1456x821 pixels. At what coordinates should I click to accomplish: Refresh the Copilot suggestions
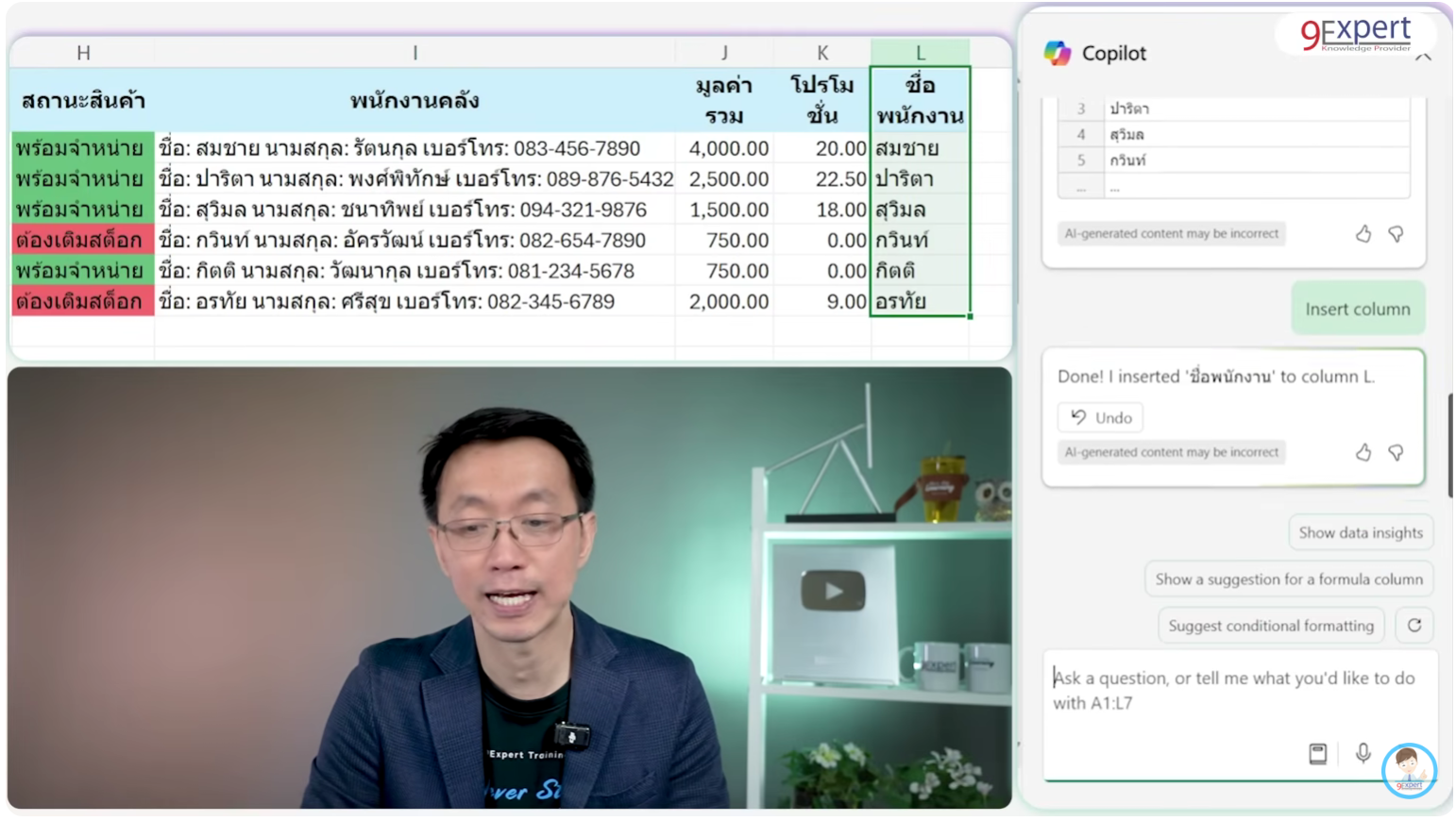1414,626
